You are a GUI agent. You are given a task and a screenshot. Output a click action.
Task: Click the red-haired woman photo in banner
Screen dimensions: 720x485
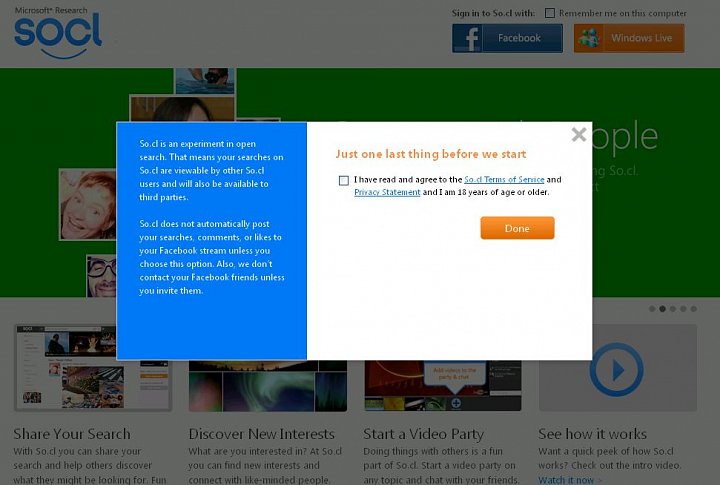tap(88, 204)
